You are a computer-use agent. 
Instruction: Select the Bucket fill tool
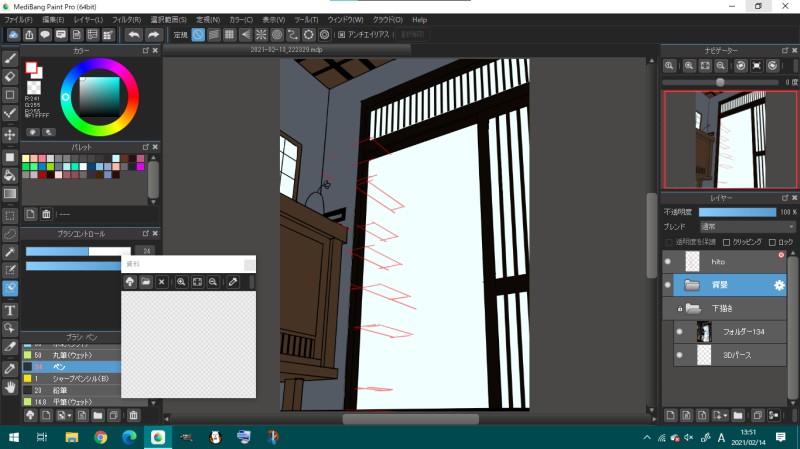[x=10, y=176]
